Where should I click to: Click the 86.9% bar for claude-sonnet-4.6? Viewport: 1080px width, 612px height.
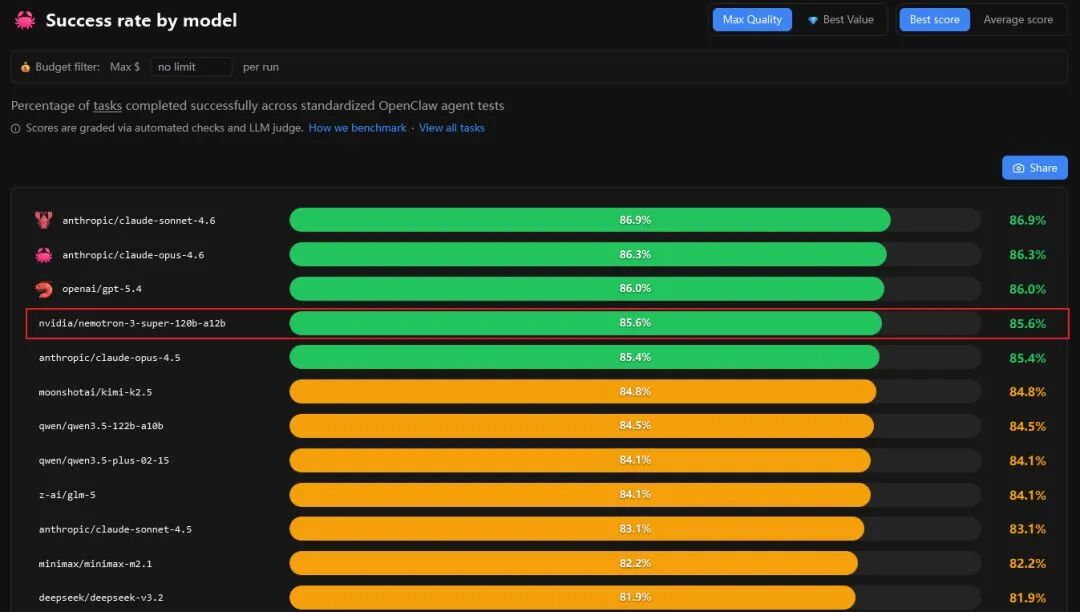click(590, 220)
